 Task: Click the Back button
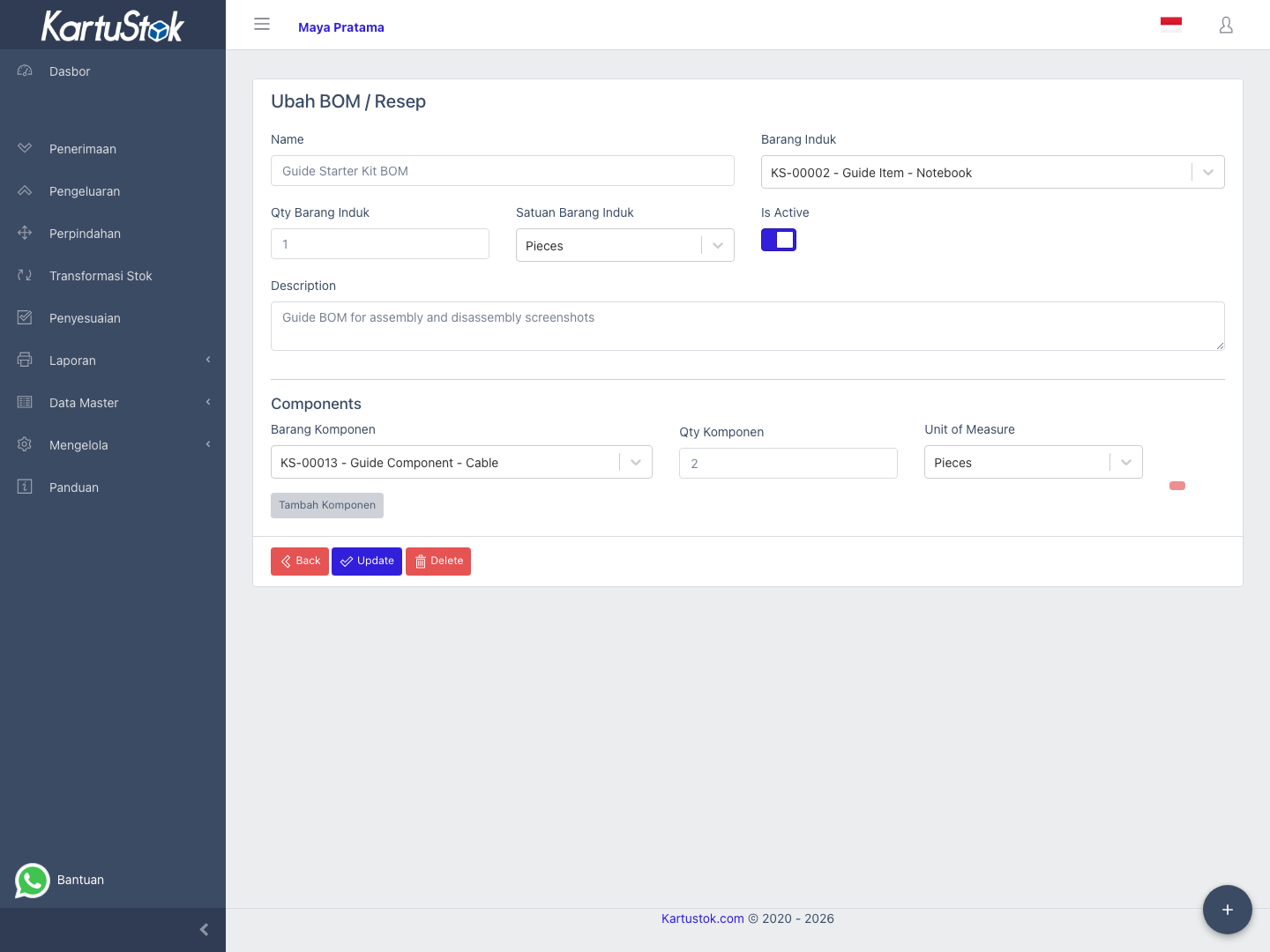300,562
